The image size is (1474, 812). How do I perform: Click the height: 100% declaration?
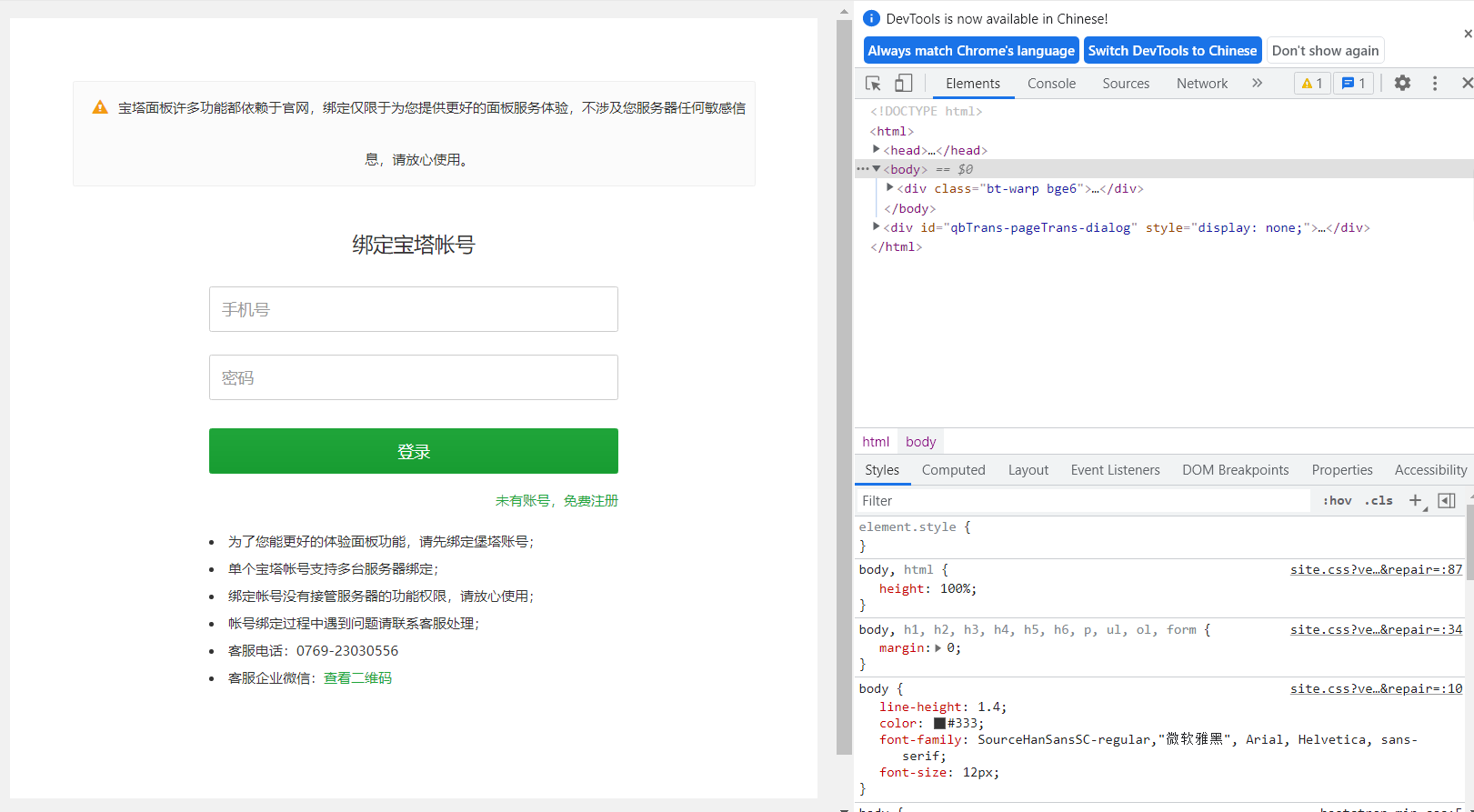click(928, 588)
